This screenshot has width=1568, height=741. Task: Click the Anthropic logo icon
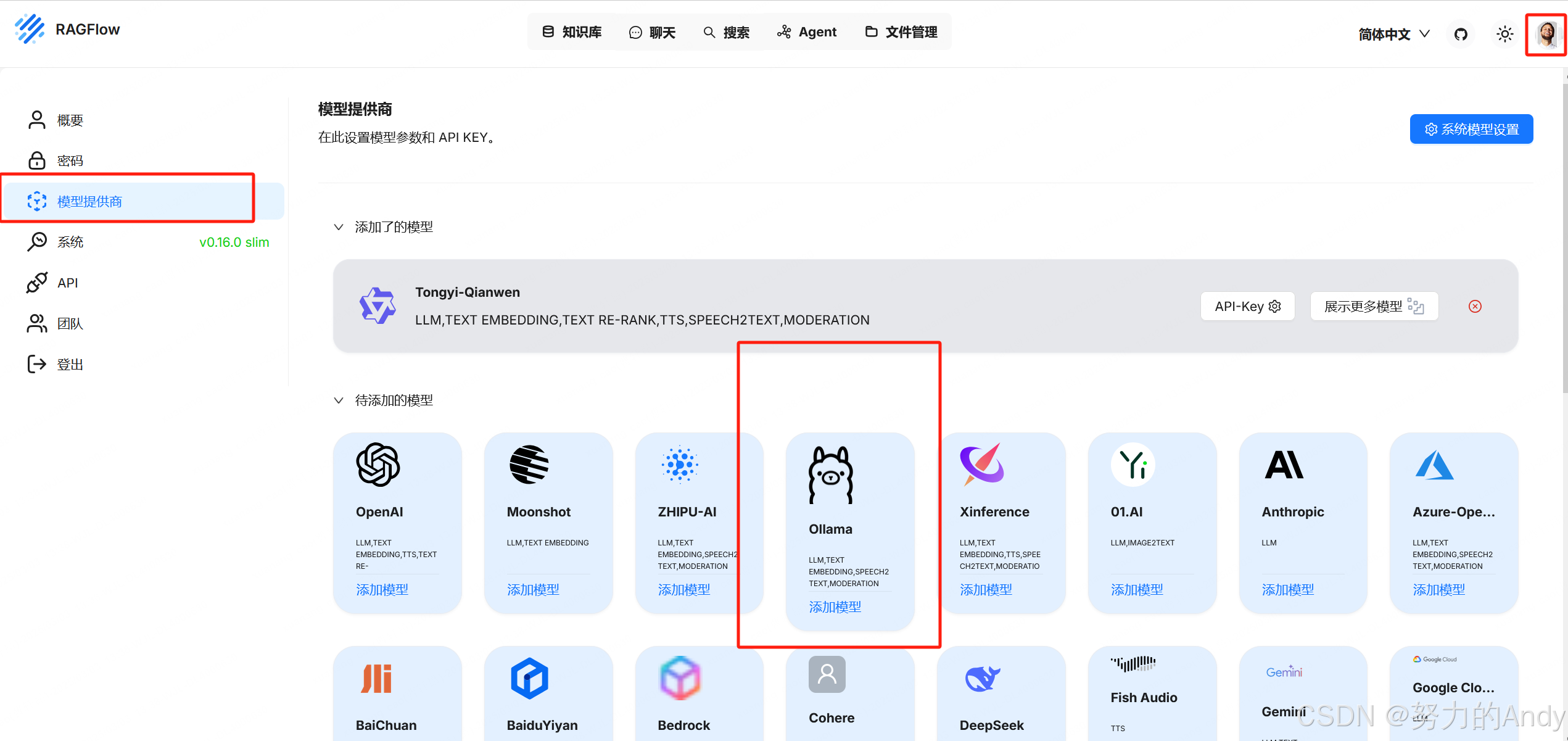tap(1284, 465)
